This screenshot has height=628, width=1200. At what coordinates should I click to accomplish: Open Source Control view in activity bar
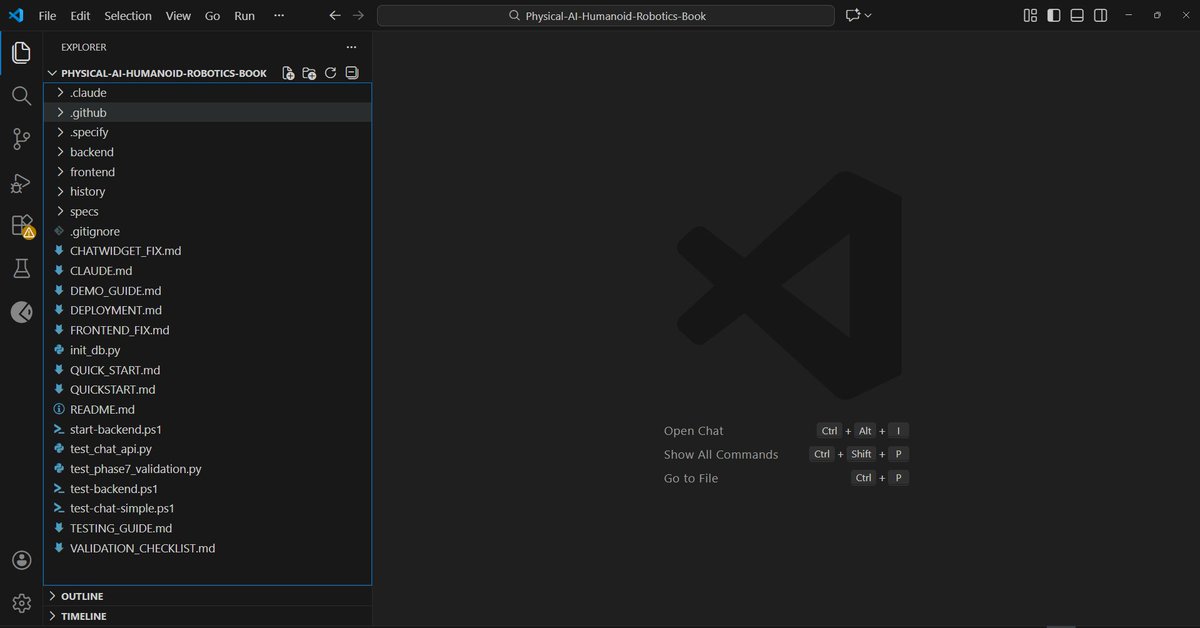pyautogui.click(x=21, y=139)
